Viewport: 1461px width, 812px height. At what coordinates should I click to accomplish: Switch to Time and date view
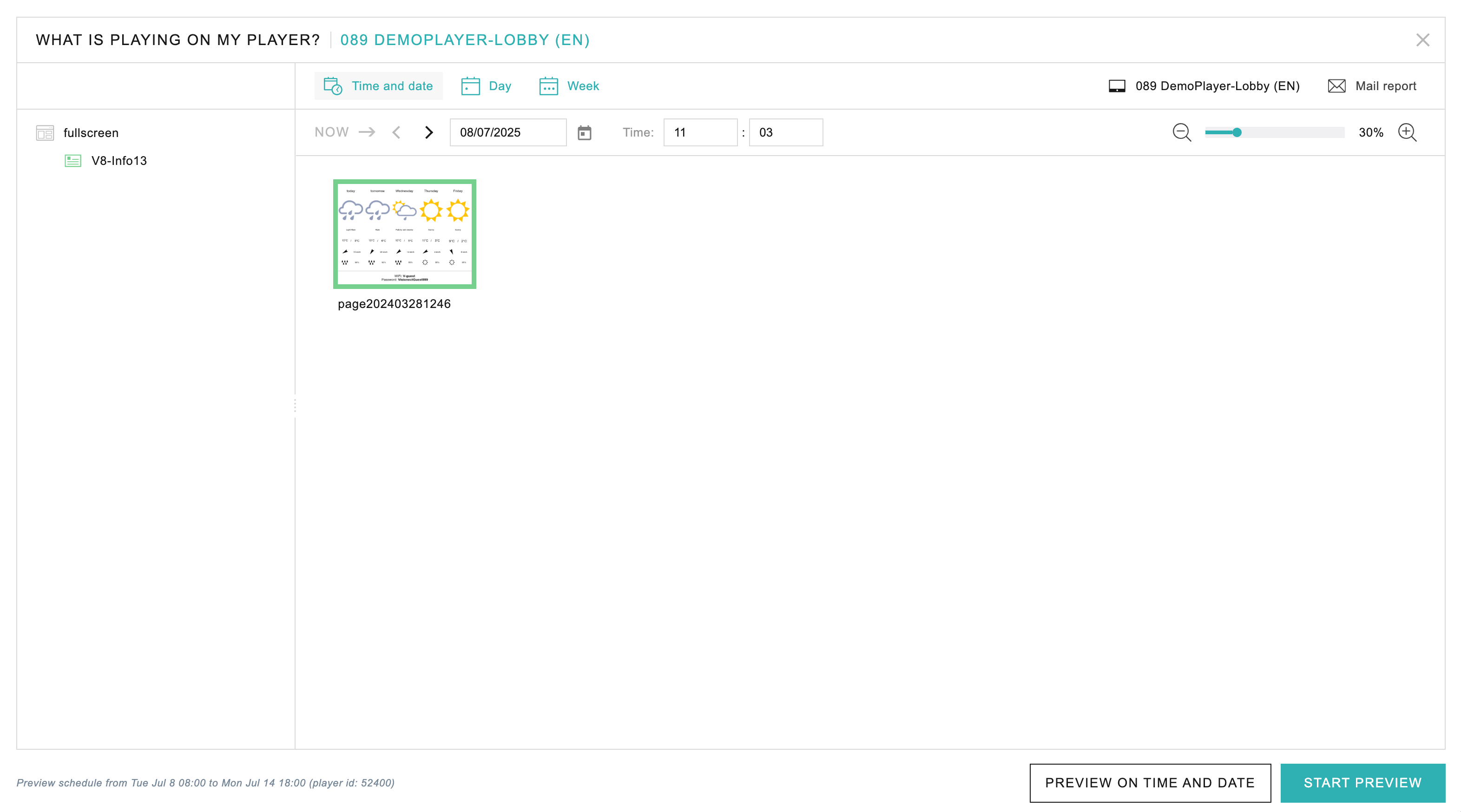pos(378,85)
